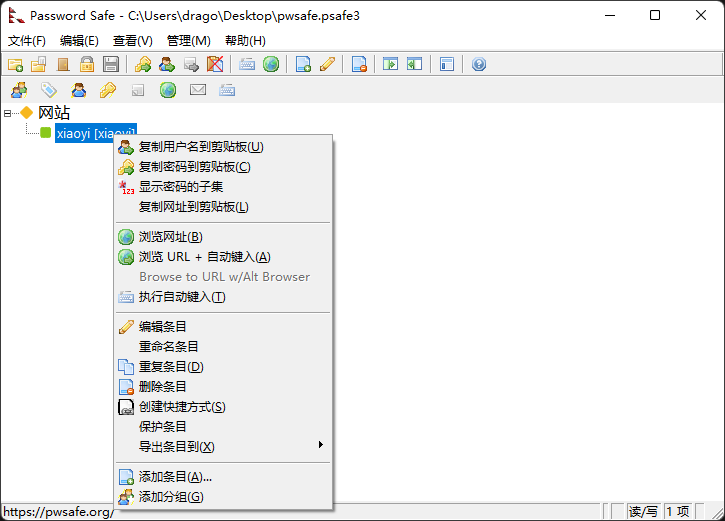Image resolution: width=725 pixels, height=521 pixels.
Task: Choose 编辑条目 from context menu
Action: pos(223,327)
